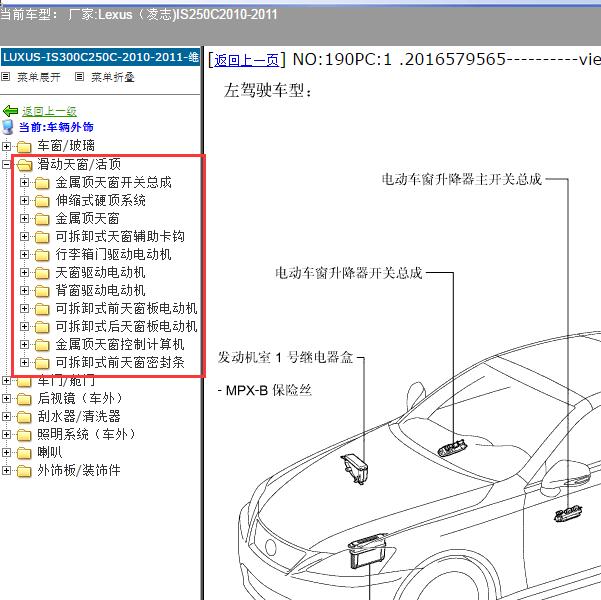Click the LUXUS-IS300C250C-2010-2011 header bar
Viewport: 601px width, 600px height.
pyautogui.click(x=100, y=57)
